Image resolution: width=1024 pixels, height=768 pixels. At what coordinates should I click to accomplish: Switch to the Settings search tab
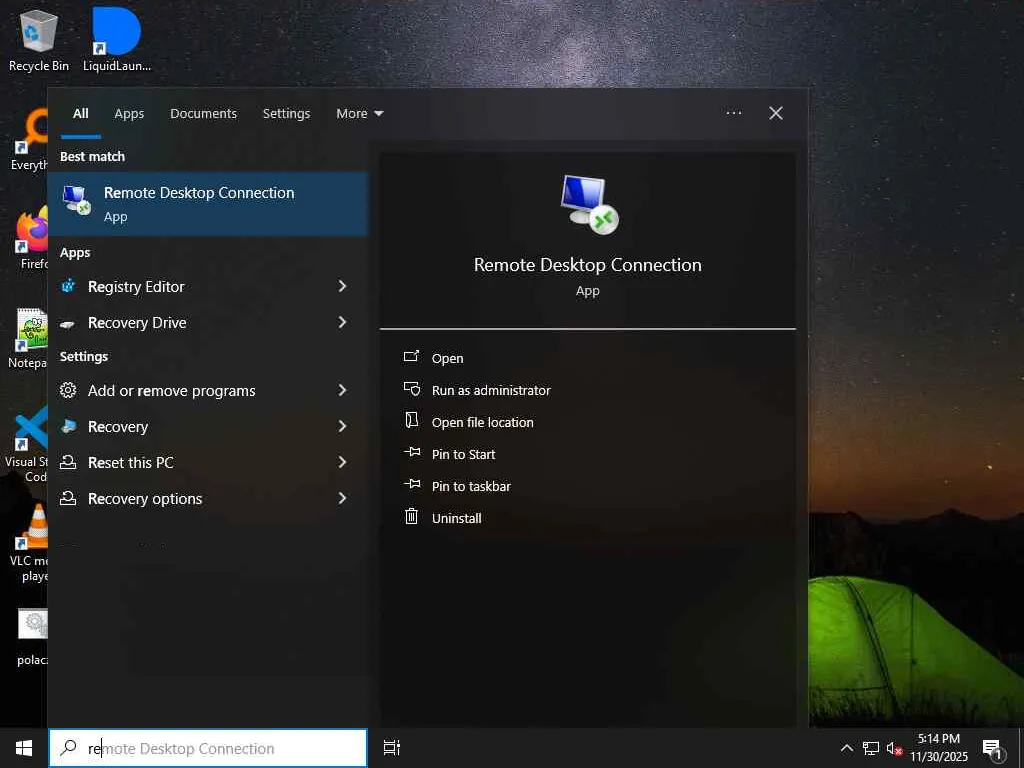tap(286, 114)
